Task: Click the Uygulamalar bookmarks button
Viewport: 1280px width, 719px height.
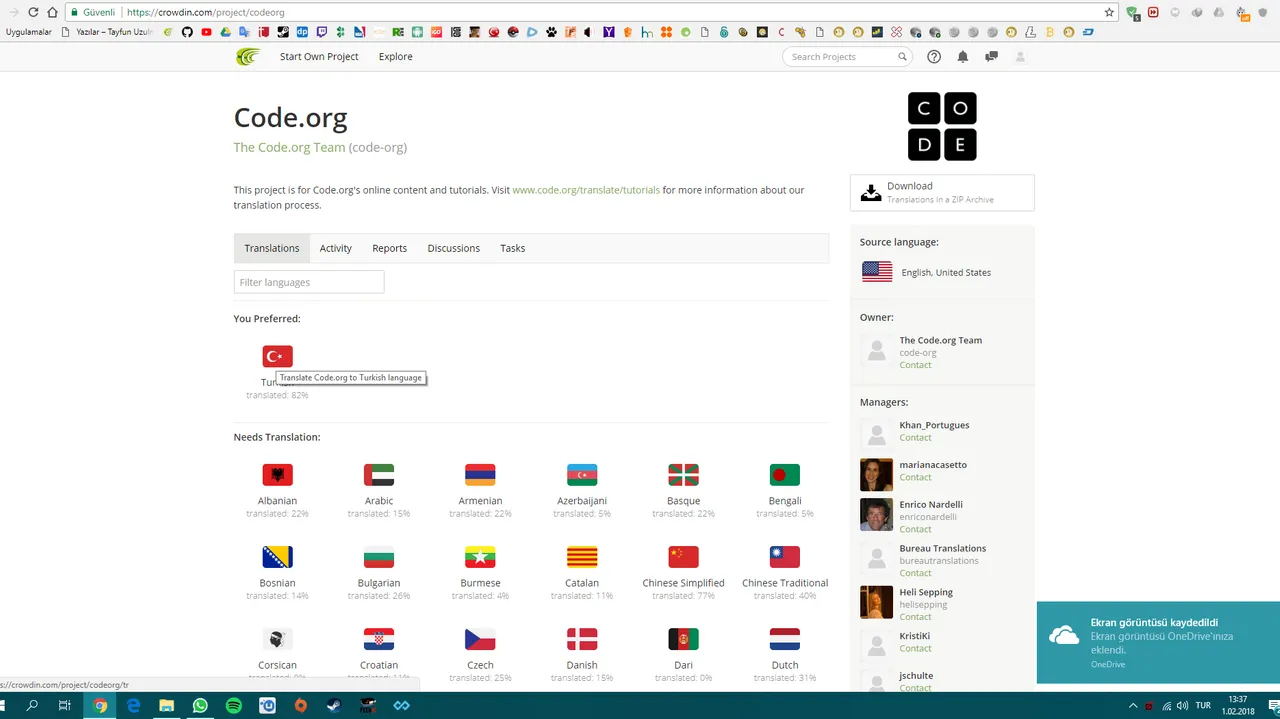Action: click(28, 32)
